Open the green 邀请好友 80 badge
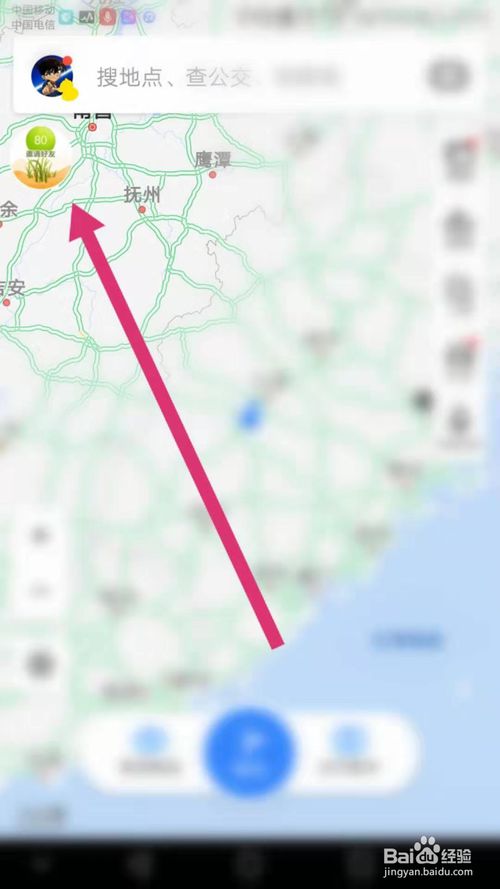Image resolution: width=500 pixels, height=889 pixels. click(41, 158)
